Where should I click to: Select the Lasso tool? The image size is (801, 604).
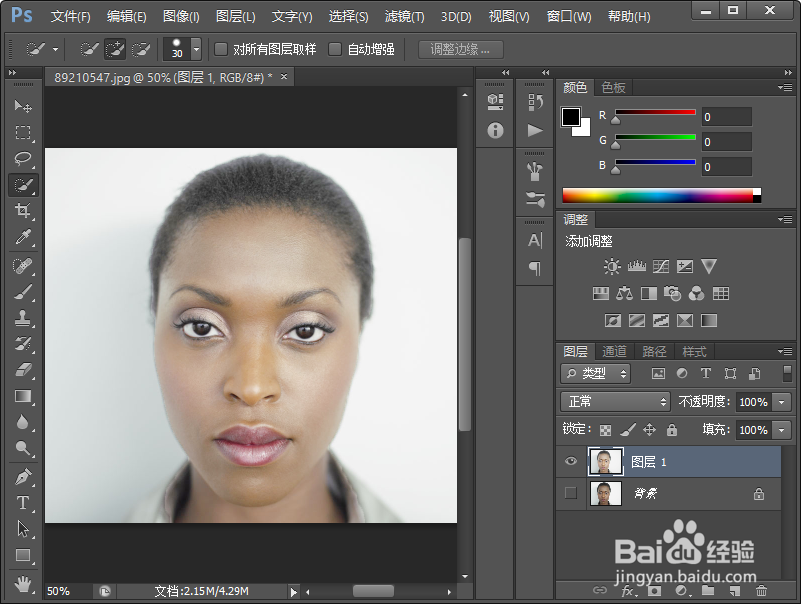22,158
